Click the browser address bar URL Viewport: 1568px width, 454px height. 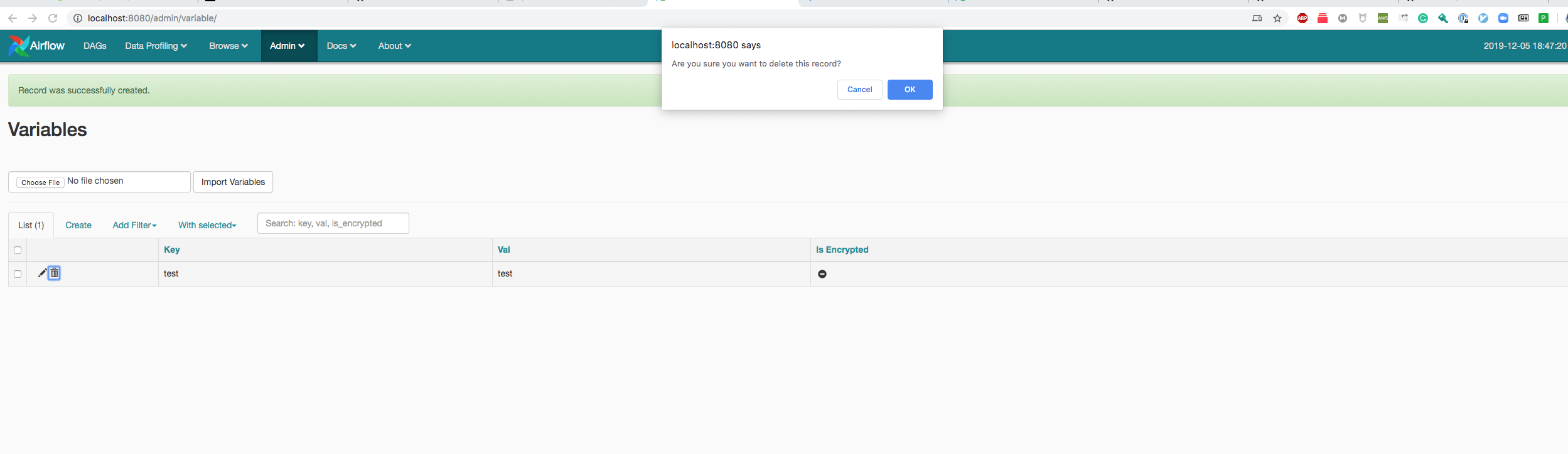153,18
